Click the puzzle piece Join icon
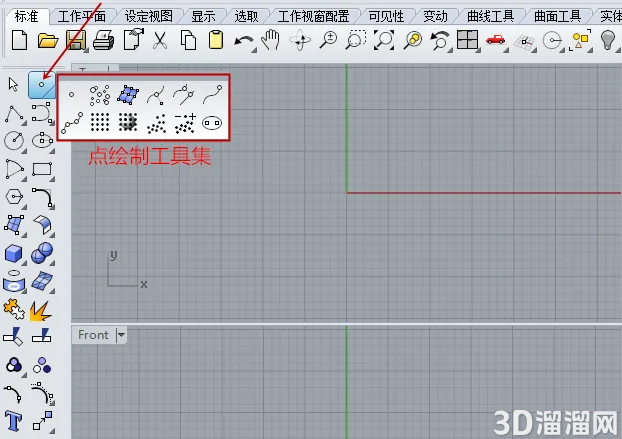This screenshot has width=622, height=439. [x=13, y=309]
